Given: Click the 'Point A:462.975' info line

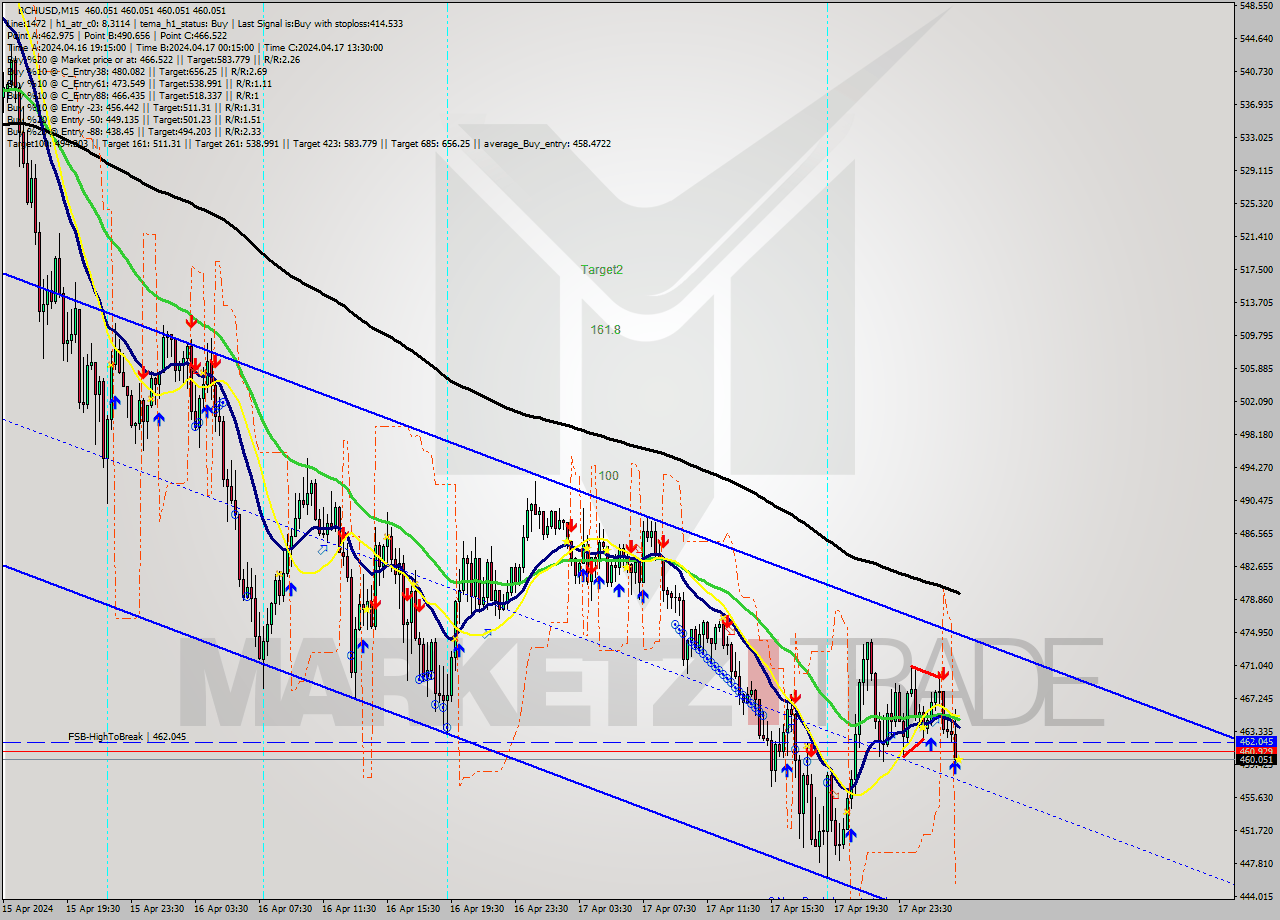Looking at the screenshot, I should (x=42, y=35).
